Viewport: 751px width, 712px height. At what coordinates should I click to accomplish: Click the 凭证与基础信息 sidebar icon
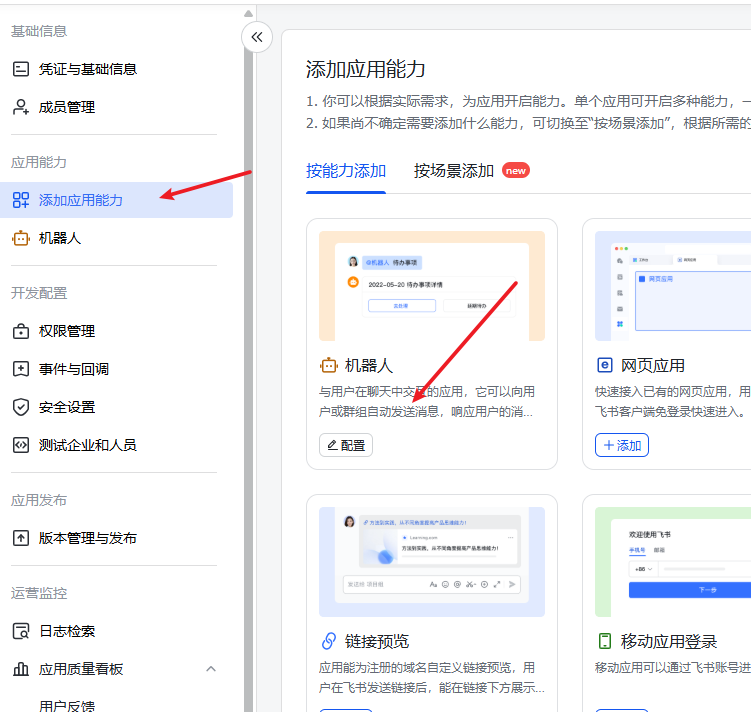point(21,69)
